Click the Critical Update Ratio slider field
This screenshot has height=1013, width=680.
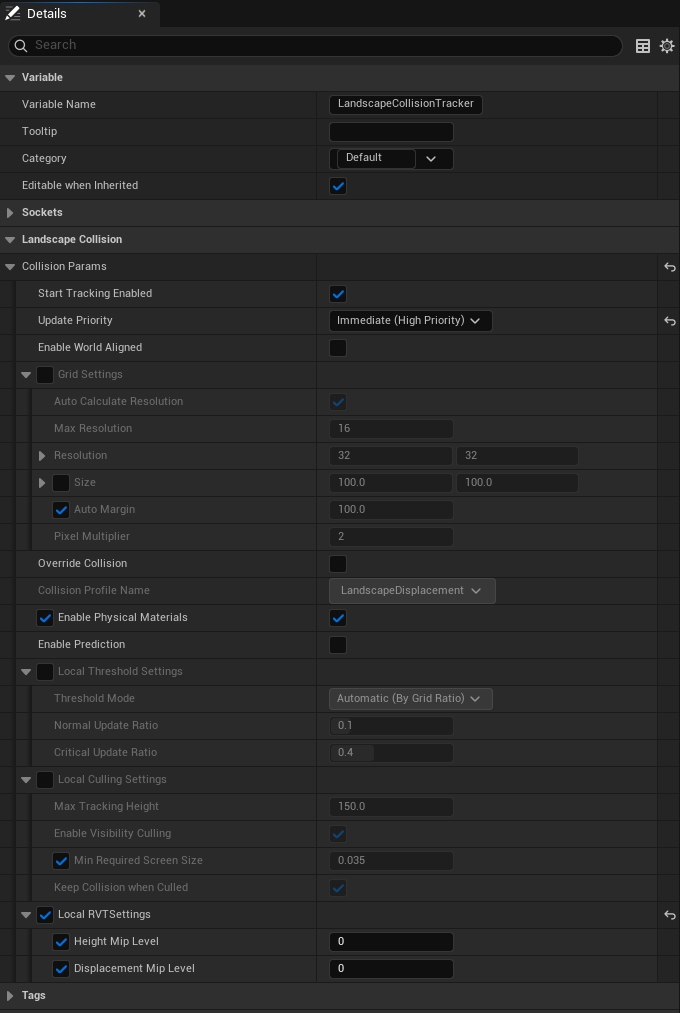(391, 753)
